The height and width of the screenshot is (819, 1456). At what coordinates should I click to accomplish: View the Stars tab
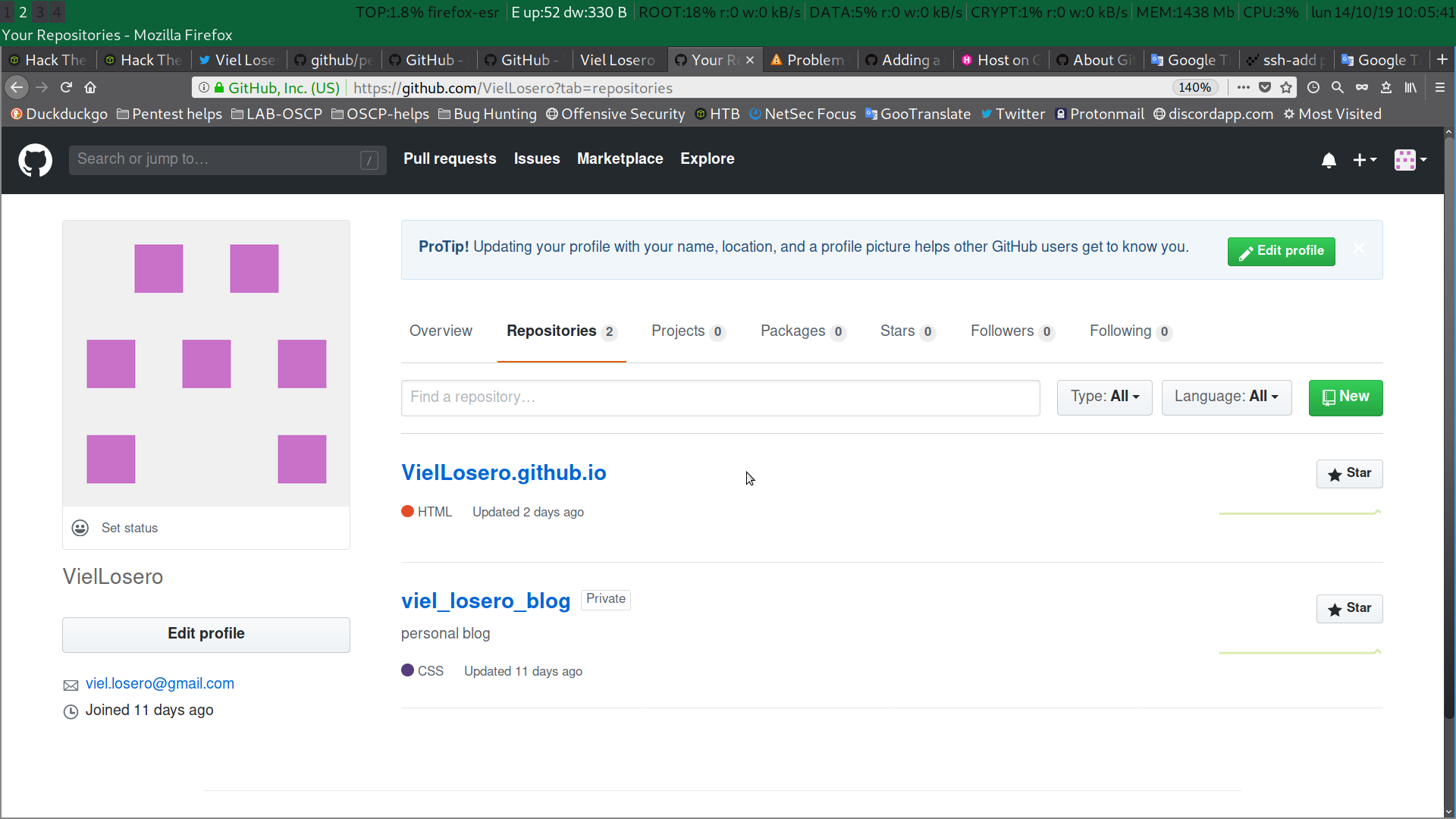click(x=908, y=331)
